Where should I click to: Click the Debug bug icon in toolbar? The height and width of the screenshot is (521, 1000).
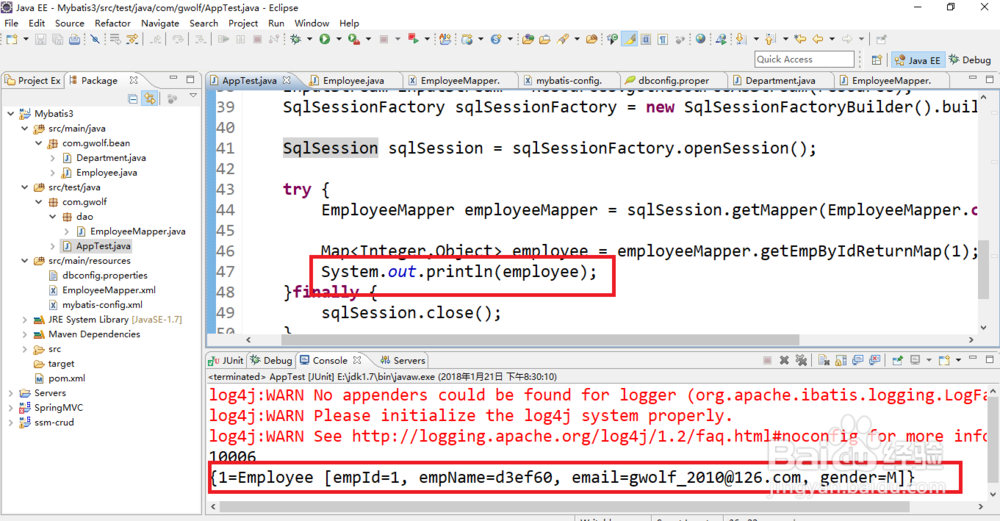[x=295, y=40]
